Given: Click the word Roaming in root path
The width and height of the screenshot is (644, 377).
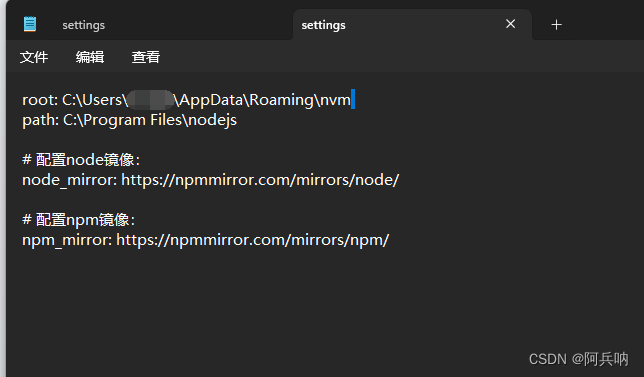Looking at the screenshot, I should (281, 100).
